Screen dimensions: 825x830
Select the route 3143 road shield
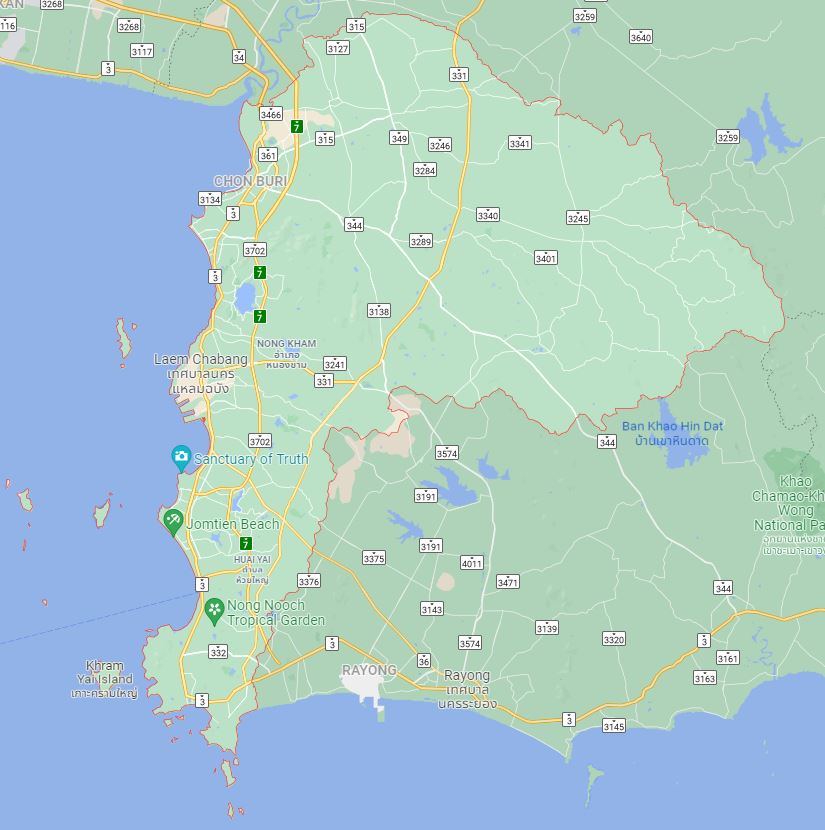[432, 609]
